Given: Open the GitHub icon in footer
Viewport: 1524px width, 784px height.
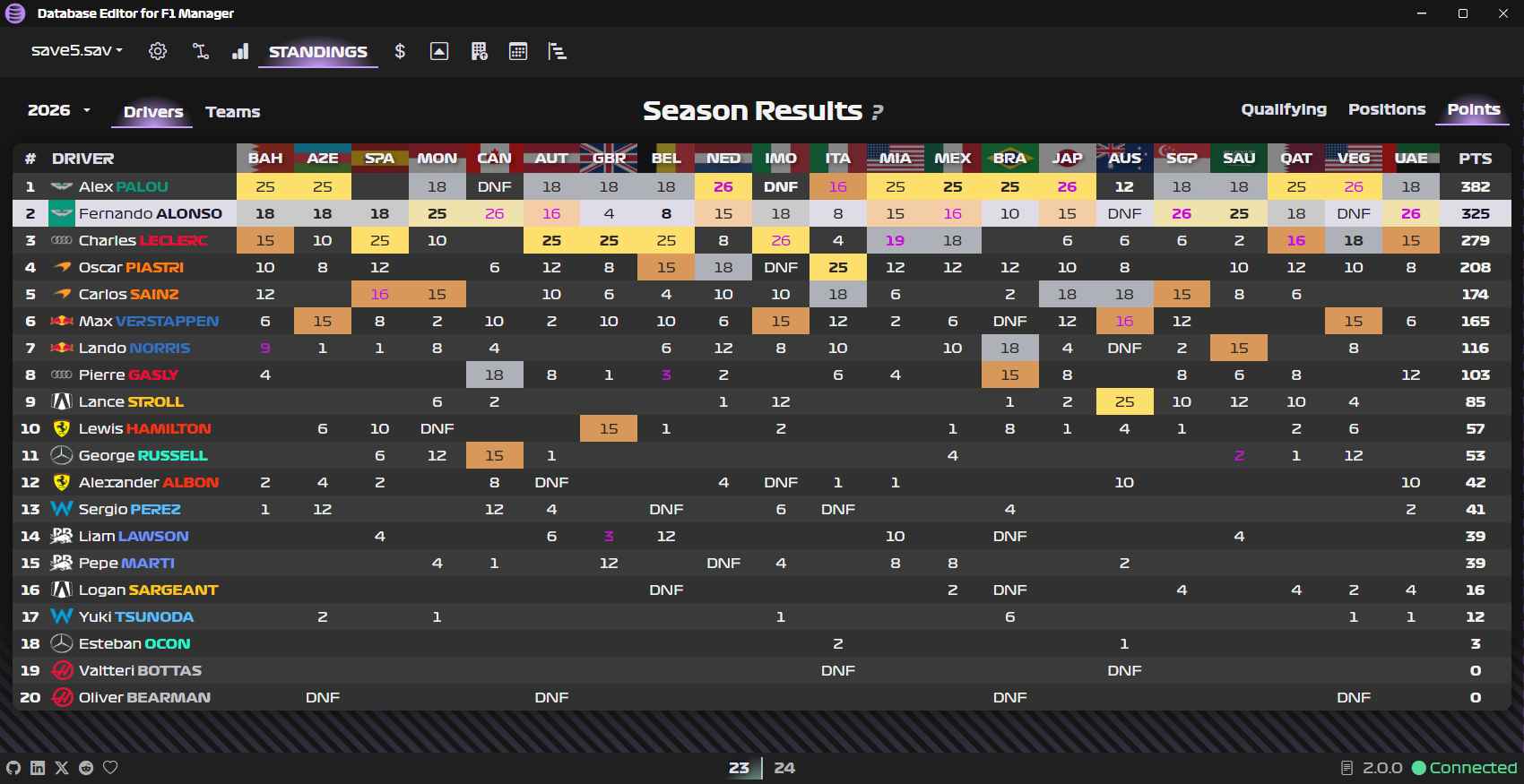Looking at the screenshot, I should (13, 767).
